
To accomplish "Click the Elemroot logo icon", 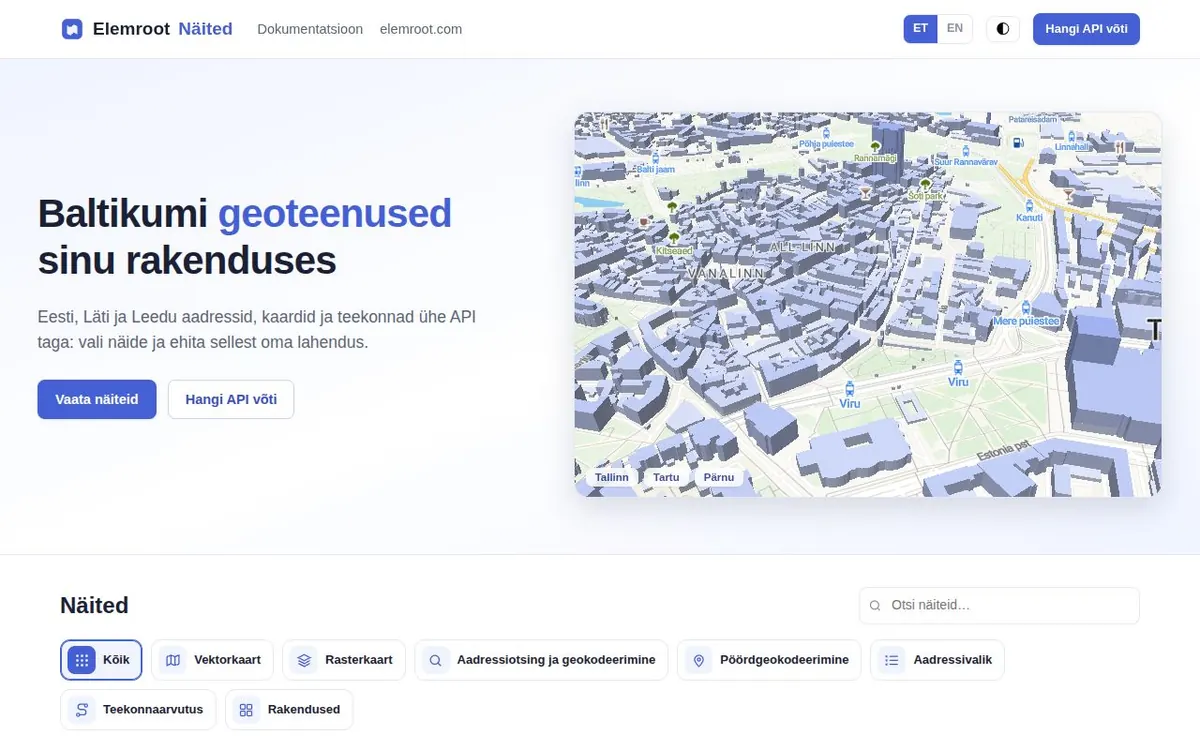I will pos(72,29).
